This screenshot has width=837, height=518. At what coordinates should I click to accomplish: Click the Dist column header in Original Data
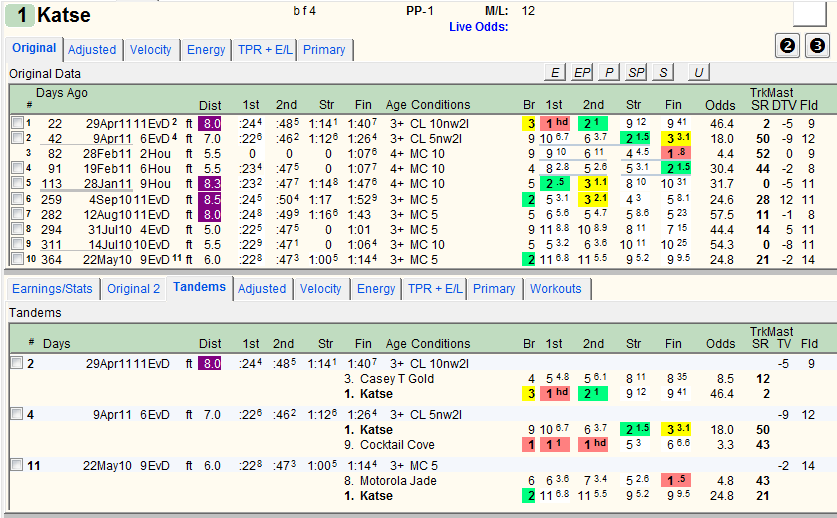(210, 105)
